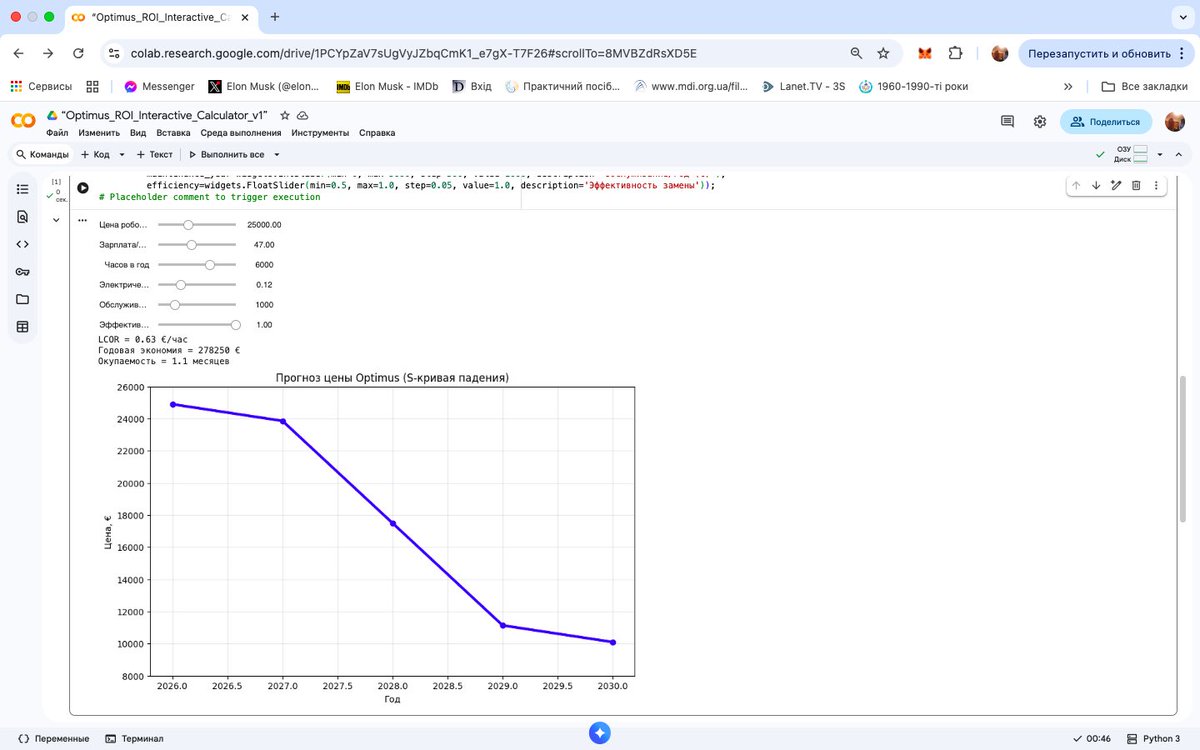The height and width of the screenshot is (750, 1200).
Task: Collapse the header with the chevron up
Action: (x=1180, y=155)
